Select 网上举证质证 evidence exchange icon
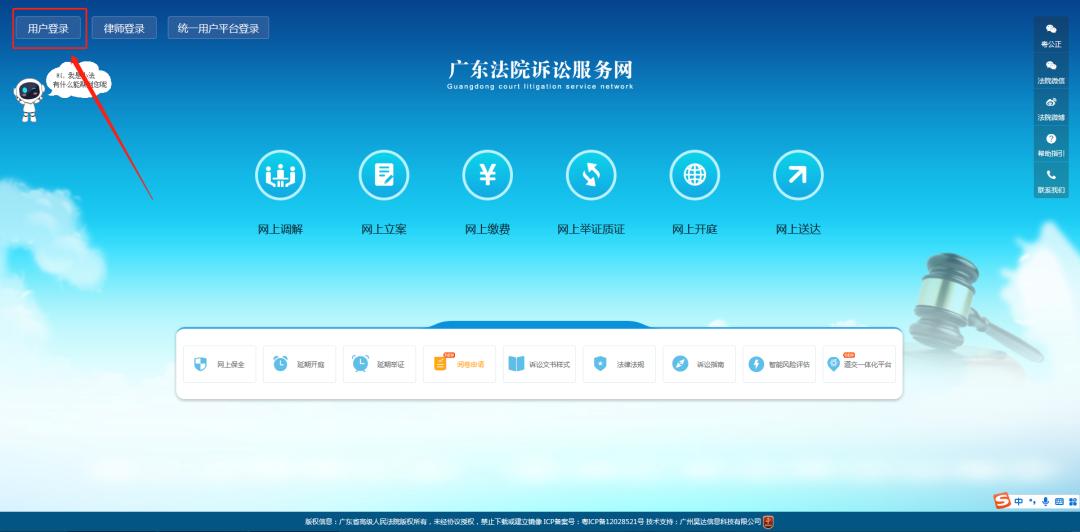The width and height of the screenshot is (1080, 532). pos(591,175)
